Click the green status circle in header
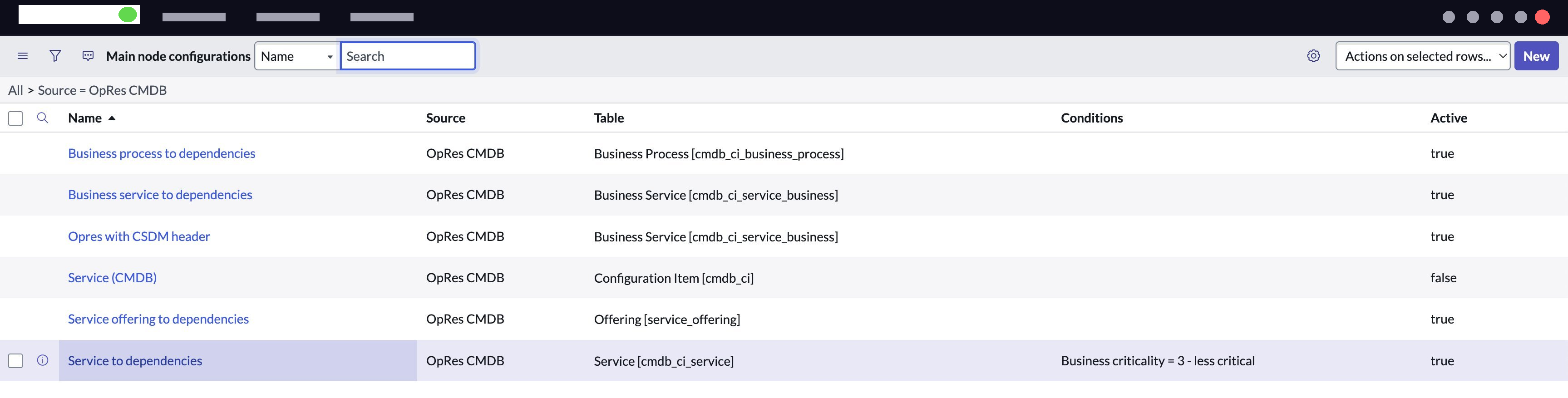1568x398 pixels. [x=128, y=15]
